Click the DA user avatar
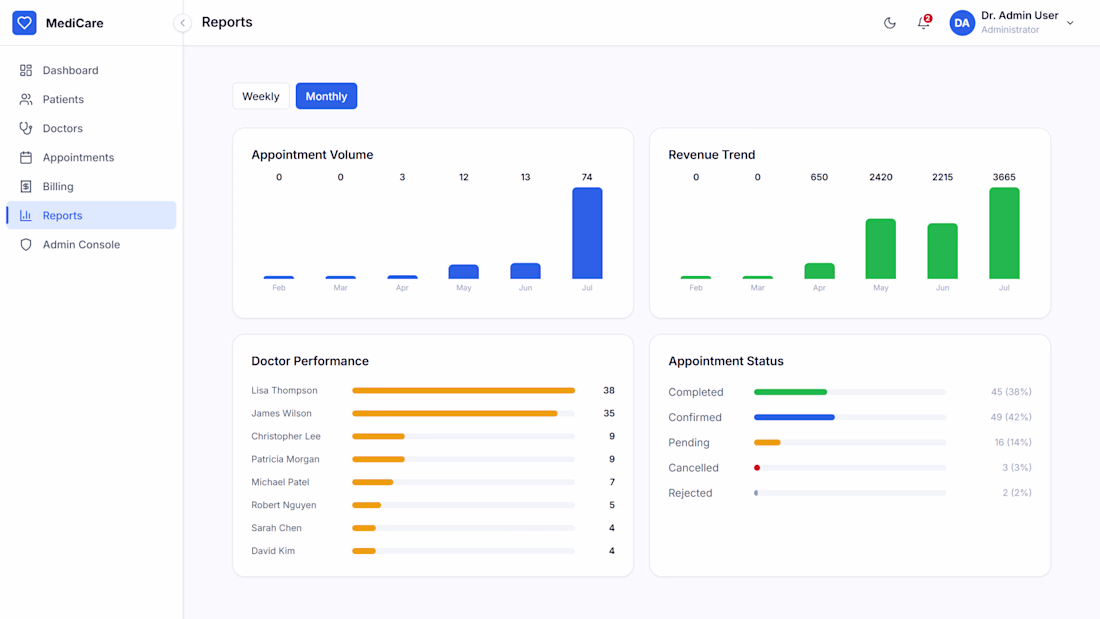This screenshot has width=1100, height=619. coord(962,23)
